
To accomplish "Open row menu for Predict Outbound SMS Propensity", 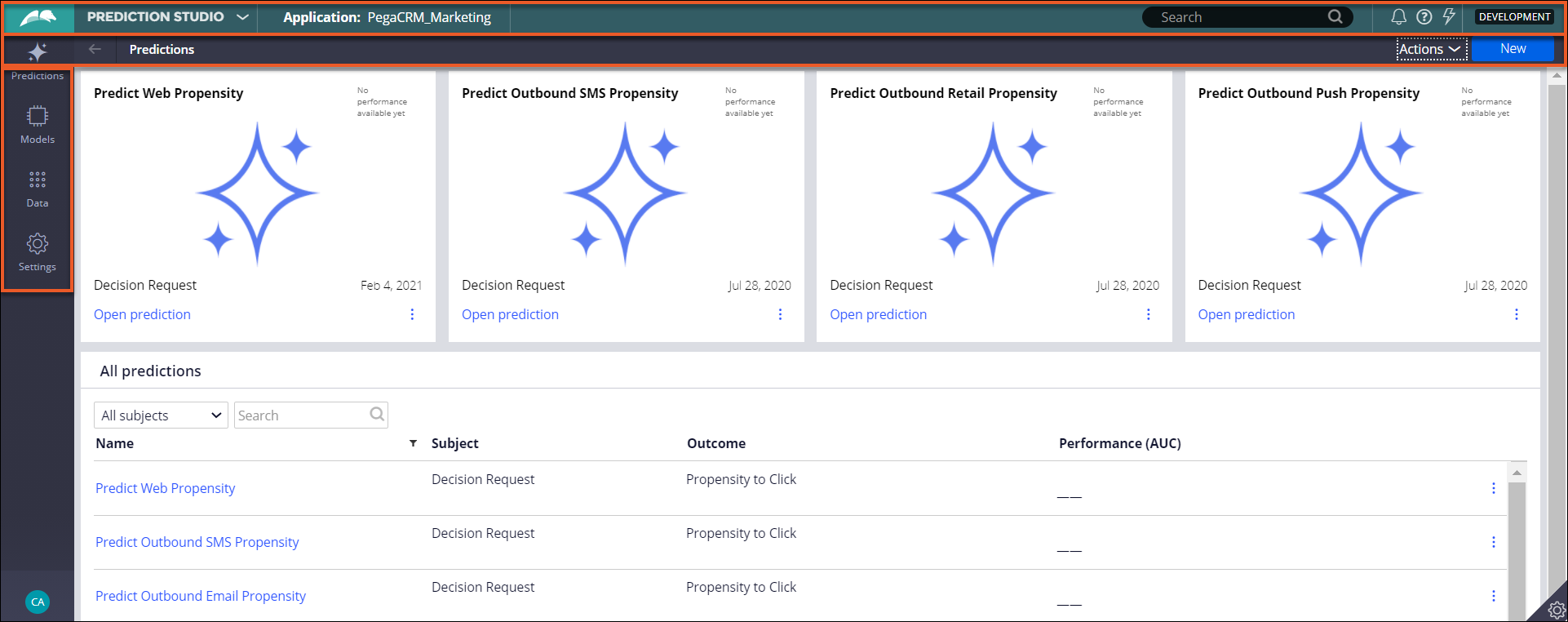I will pyautogui.click(x=1493, y=542).
